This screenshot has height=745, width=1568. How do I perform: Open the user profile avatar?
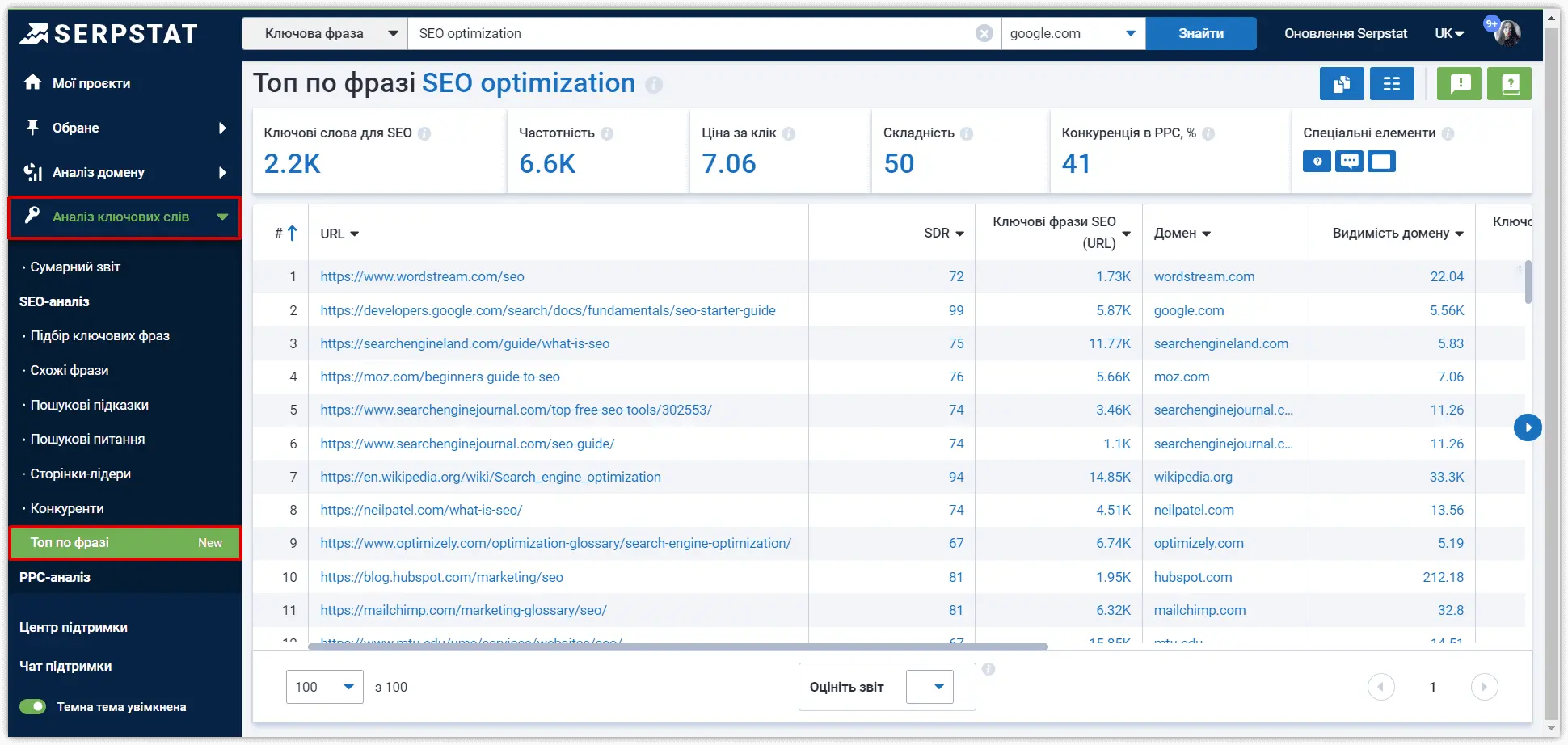1508,33
